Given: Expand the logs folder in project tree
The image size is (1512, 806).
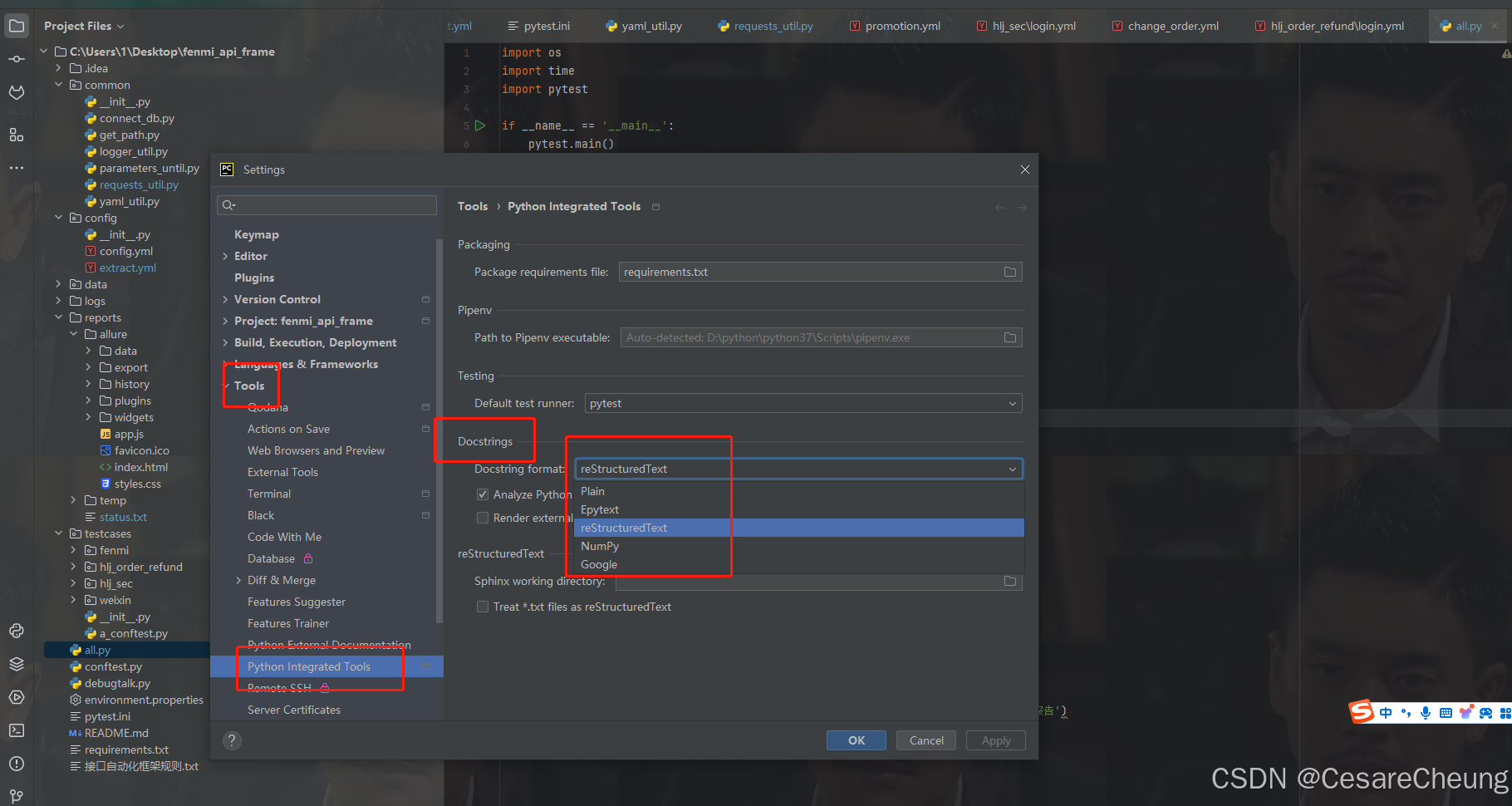Looking at the screenshot, I should [x=58, y=301].
